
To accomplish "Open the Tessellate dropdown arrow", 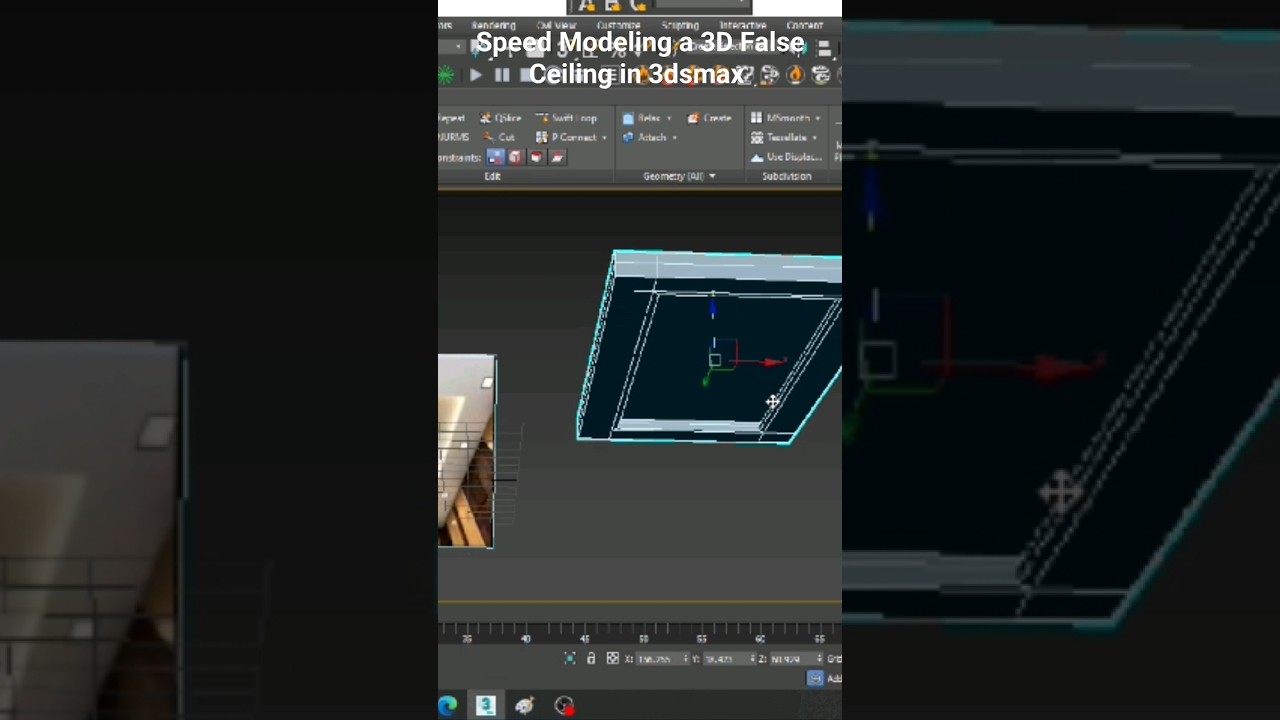I will pos(815,138).
